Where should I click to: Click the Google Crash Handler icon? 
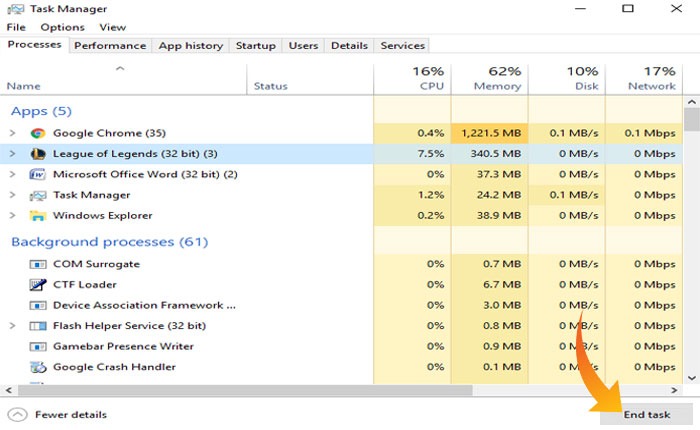(38, 367)
